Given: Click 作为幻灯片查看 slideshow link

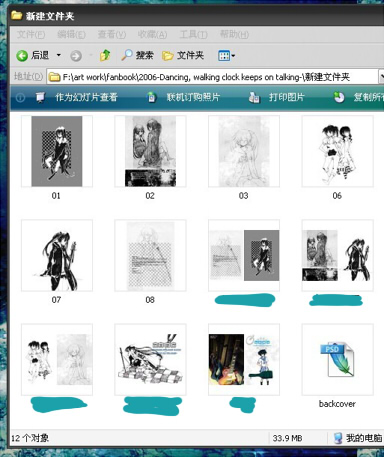Looking at the screenshot, I should 86,97.
